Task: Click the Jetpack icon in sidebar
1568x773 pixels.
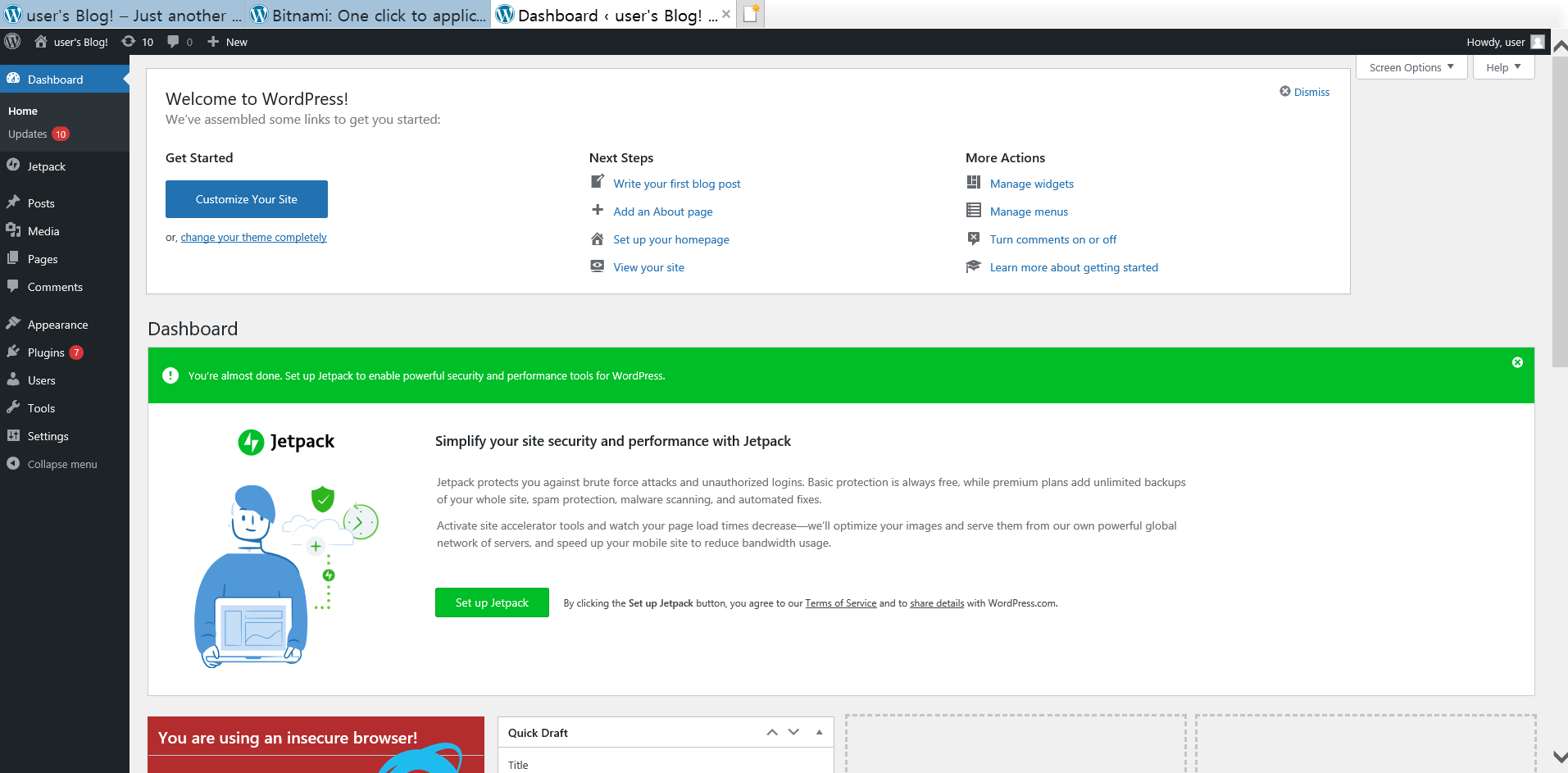Action: [13, 166]
